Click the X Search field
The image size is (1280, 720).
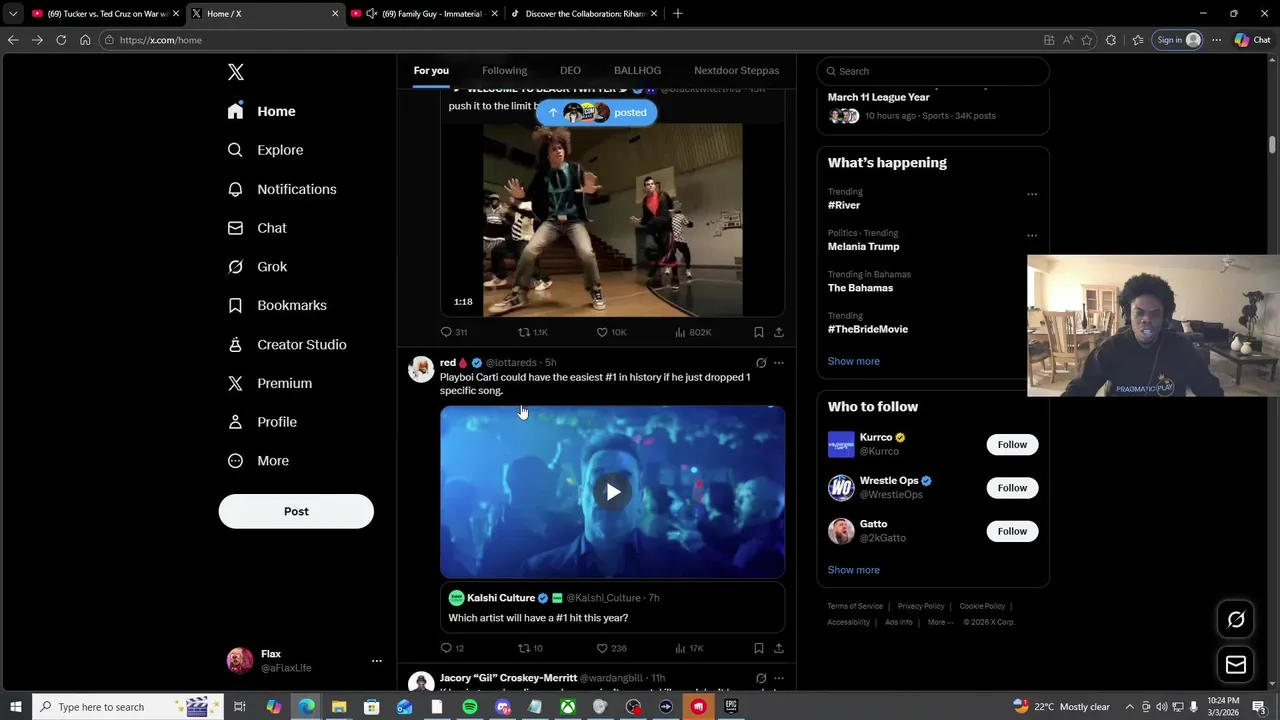click(x=933, y=71)
